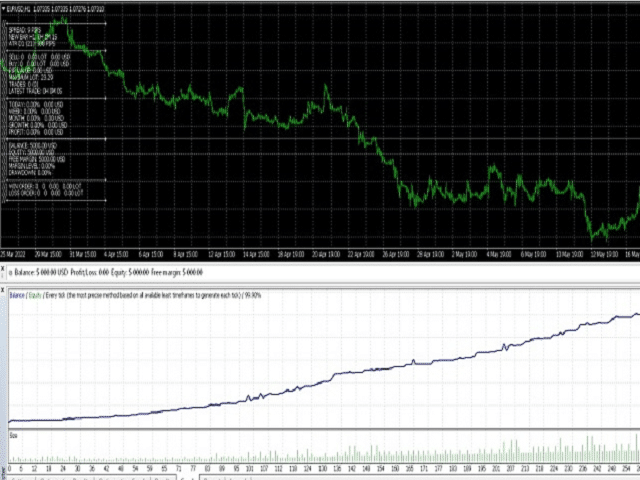Click the 14 Apr date on time axis
640x480 pixels.
coord(256,254)
